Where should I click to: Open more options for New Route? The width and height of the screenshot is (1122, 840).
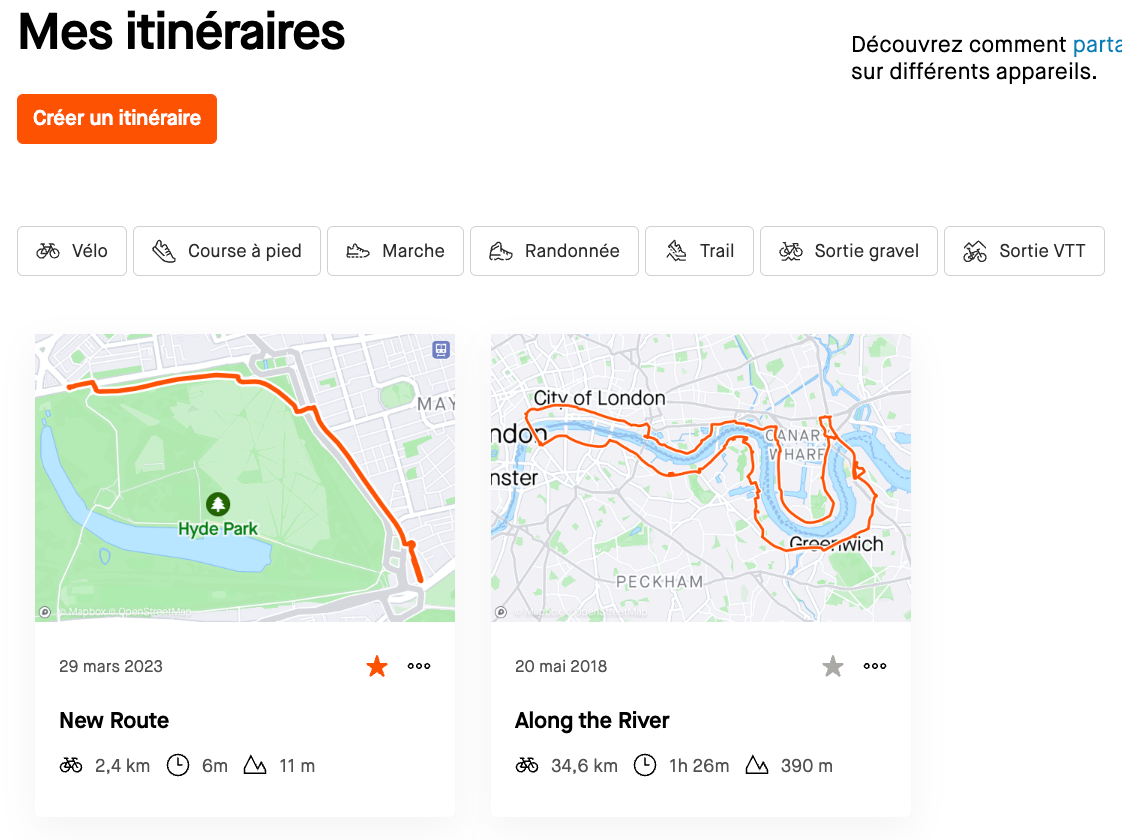[x=419, y=666]
